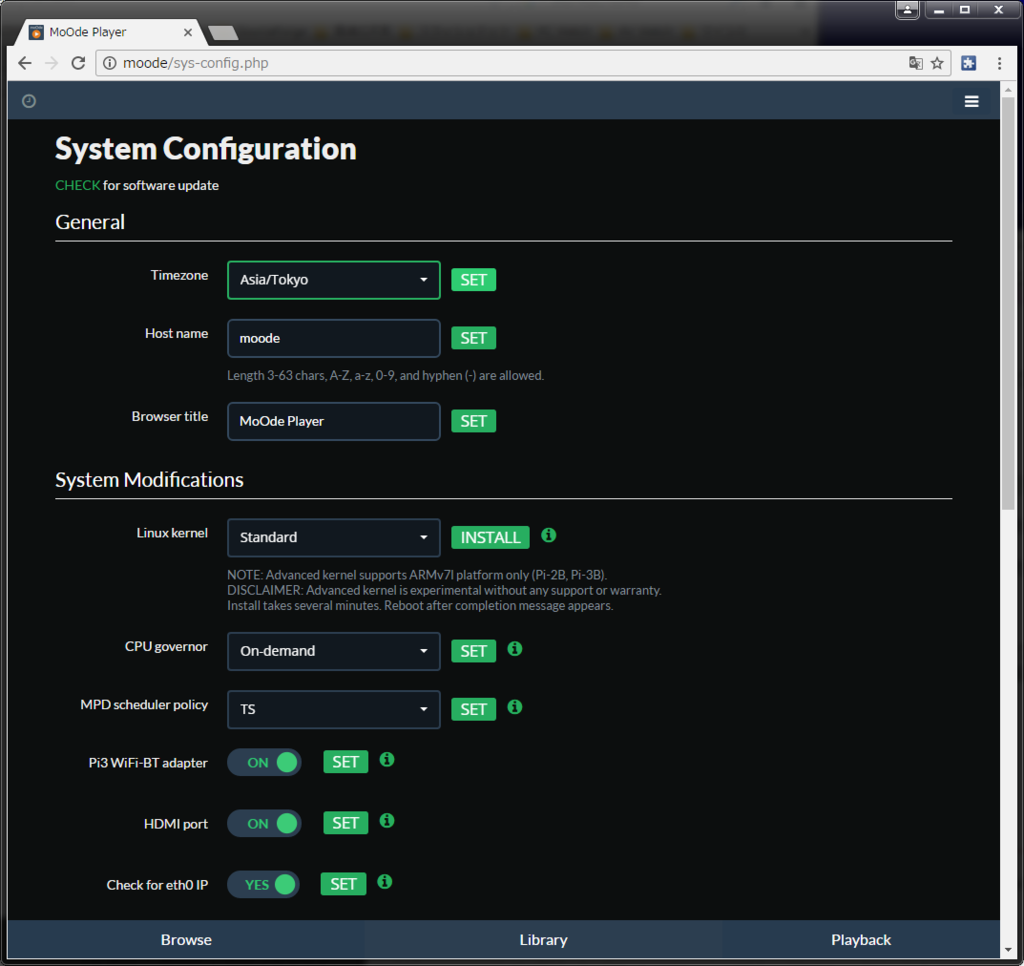Click the General section heading

click(90, 222)
